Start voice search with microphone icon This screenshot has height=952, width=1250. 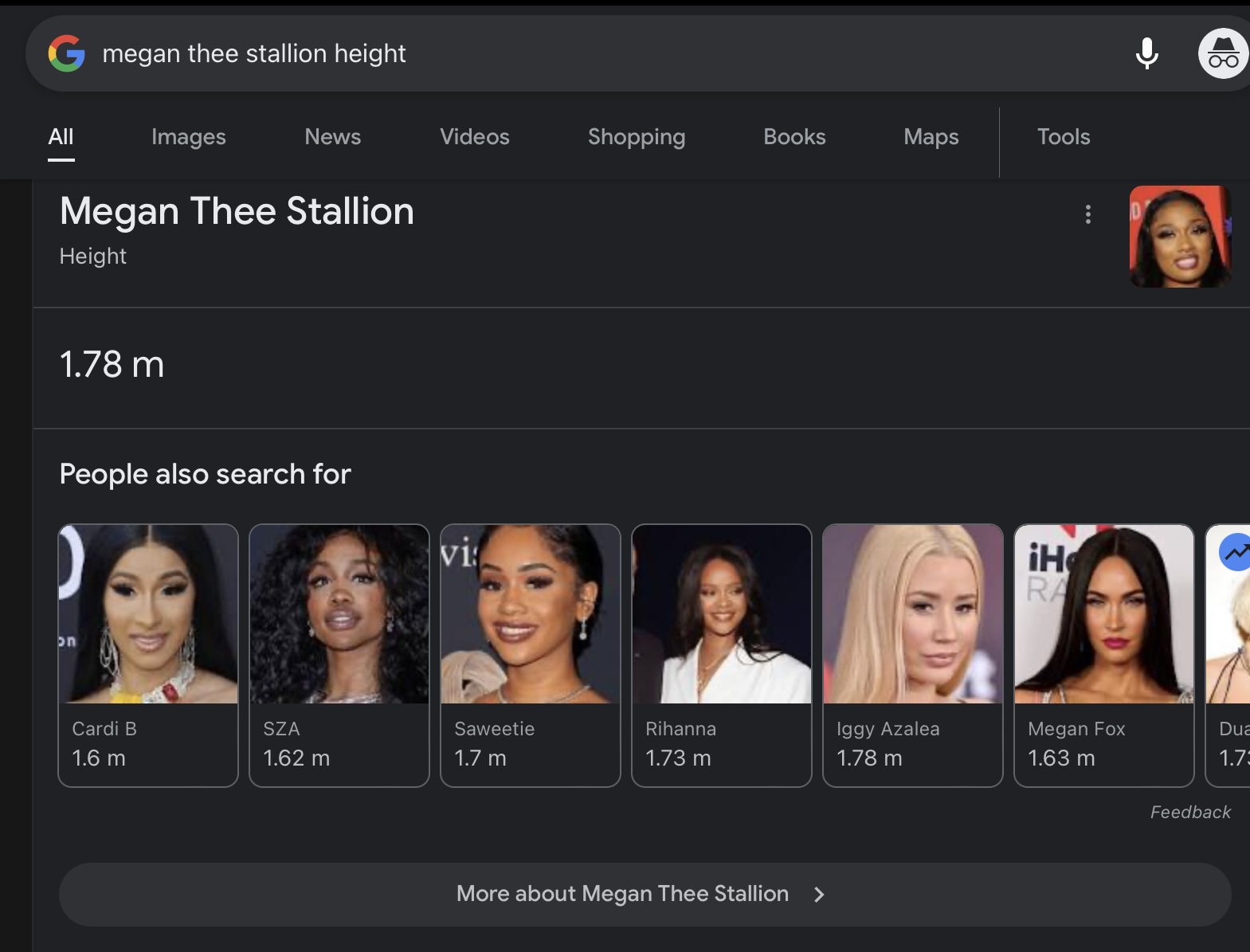pyautogui.click(x=1146, y=53)
